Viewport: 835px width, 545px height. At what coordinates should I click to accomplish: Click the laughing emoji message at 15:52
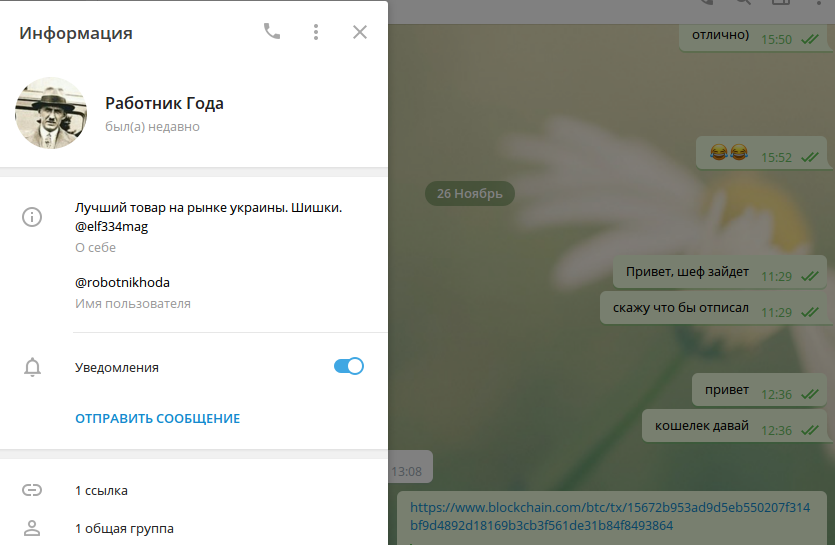[729, 153]
